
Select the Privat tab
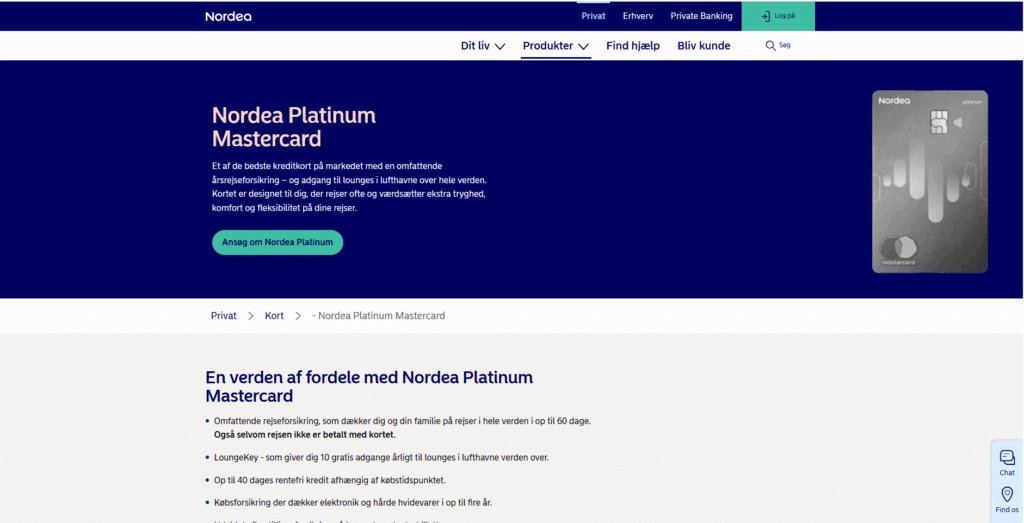click(x=594, y=16)
